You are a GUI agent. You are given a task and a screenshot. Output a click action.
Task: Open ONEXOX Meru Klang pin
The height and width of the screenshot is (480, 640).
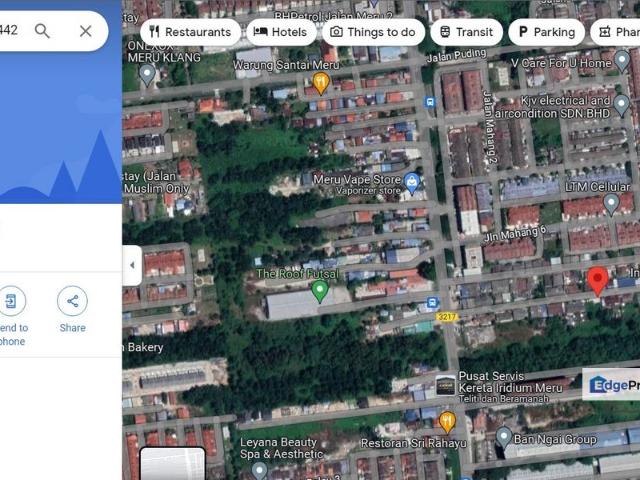point(147,76)
